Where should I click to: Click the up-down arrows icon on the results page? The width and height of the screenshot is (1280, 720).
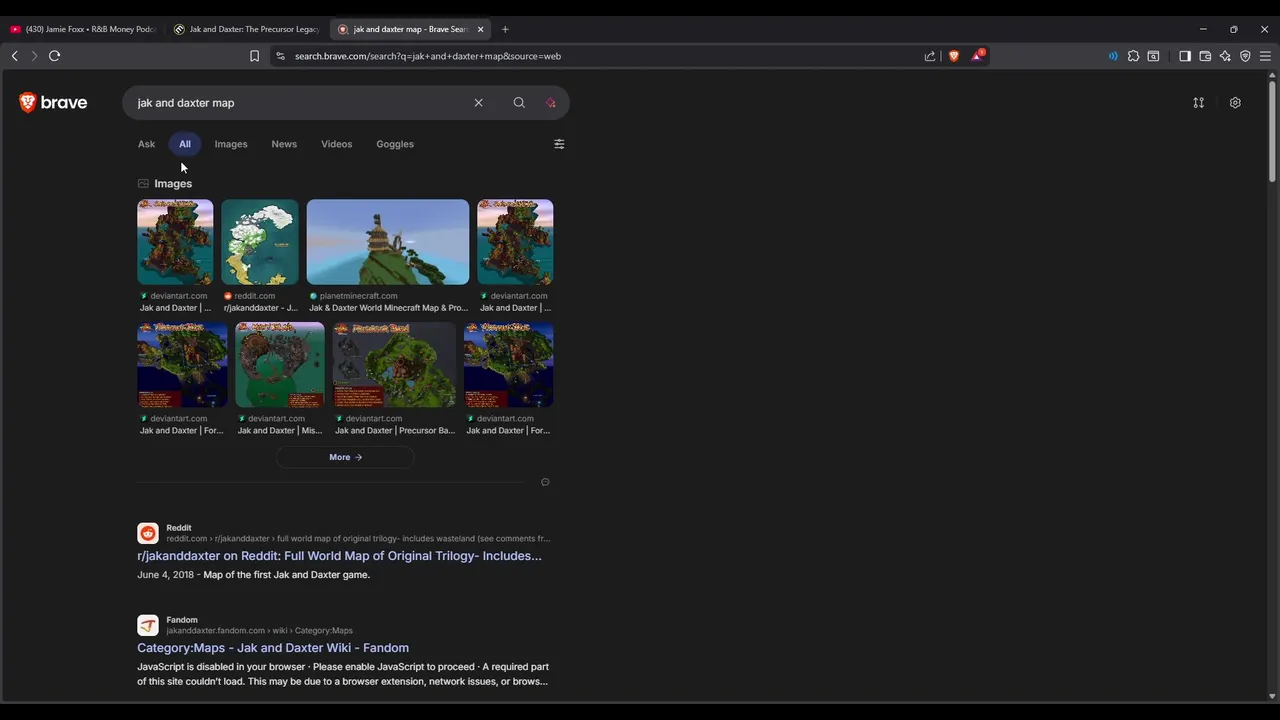tap(1198, 103)
